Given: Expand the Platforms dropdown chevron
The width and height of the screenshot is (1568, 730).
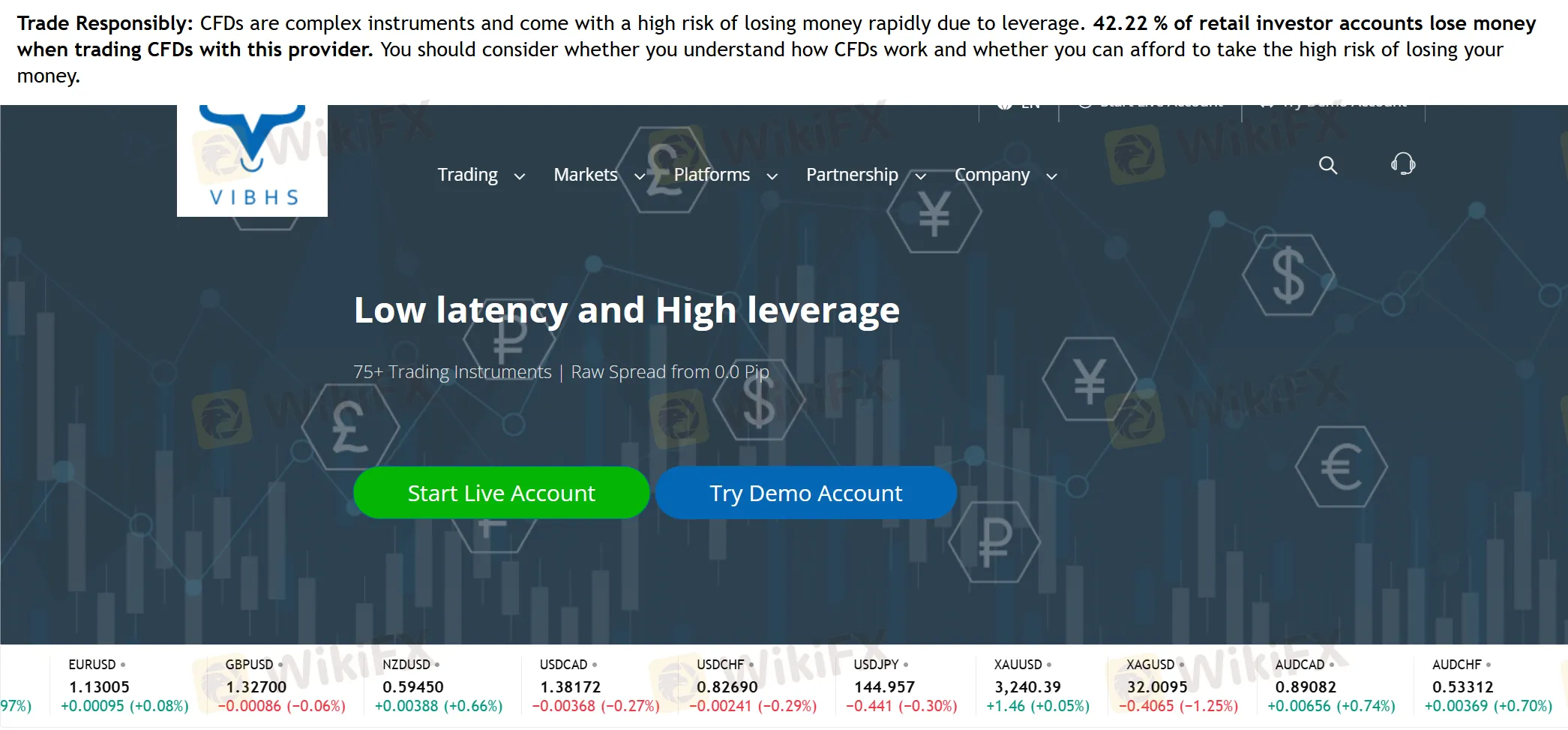Looking at the screenshot, I should (772, 176).
